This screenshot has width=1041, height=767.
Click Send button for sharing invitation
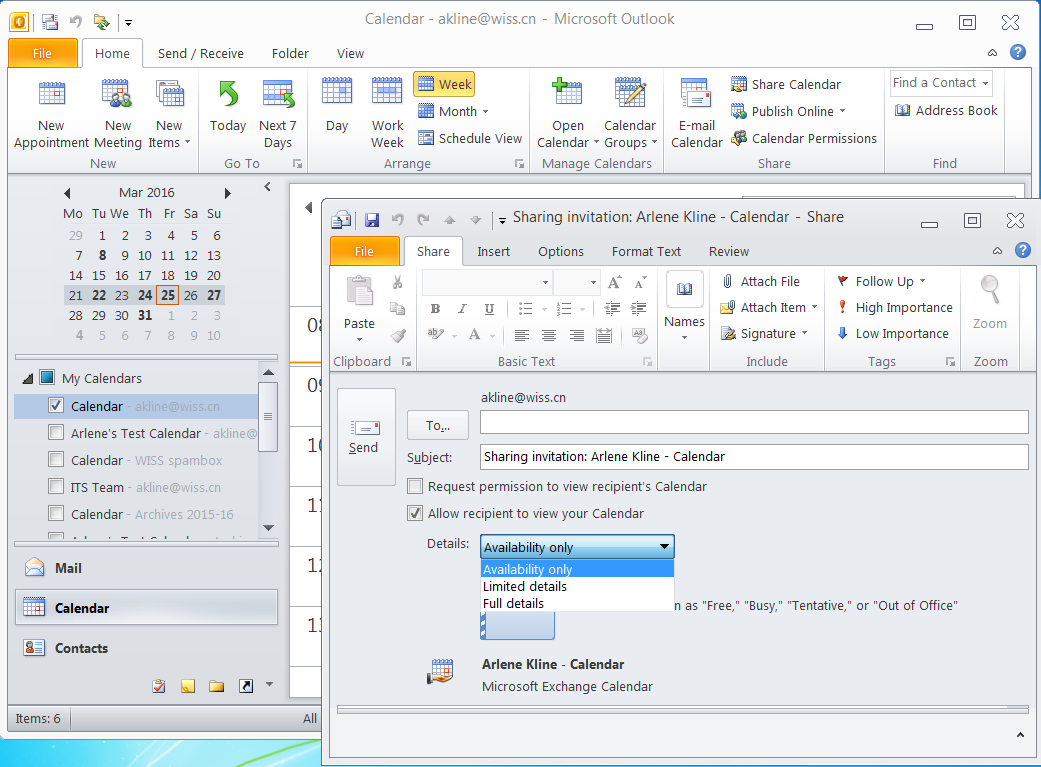(366, 436)
